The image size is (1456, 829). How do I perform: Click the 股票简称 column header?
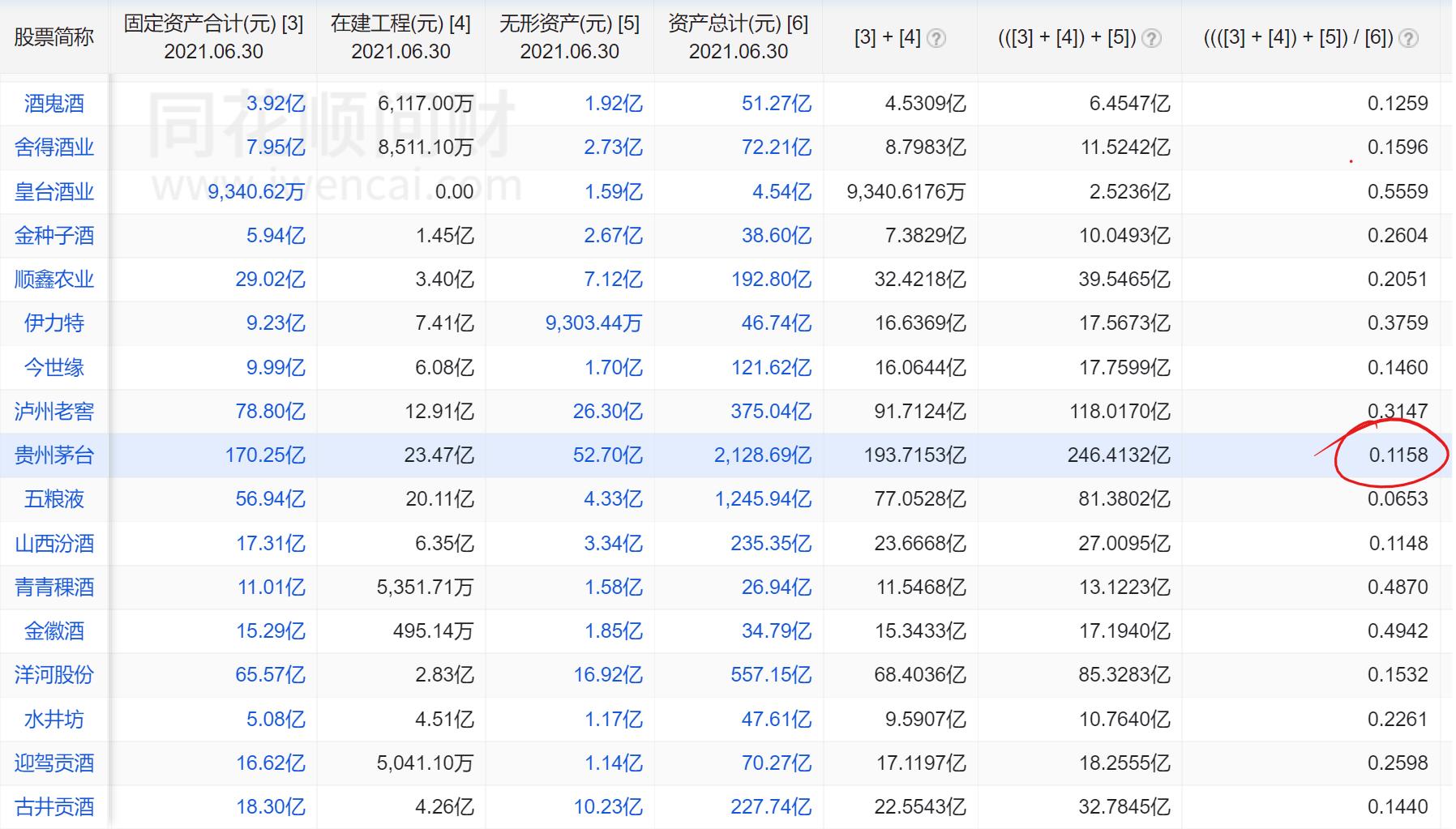click(x=54, y=37)
